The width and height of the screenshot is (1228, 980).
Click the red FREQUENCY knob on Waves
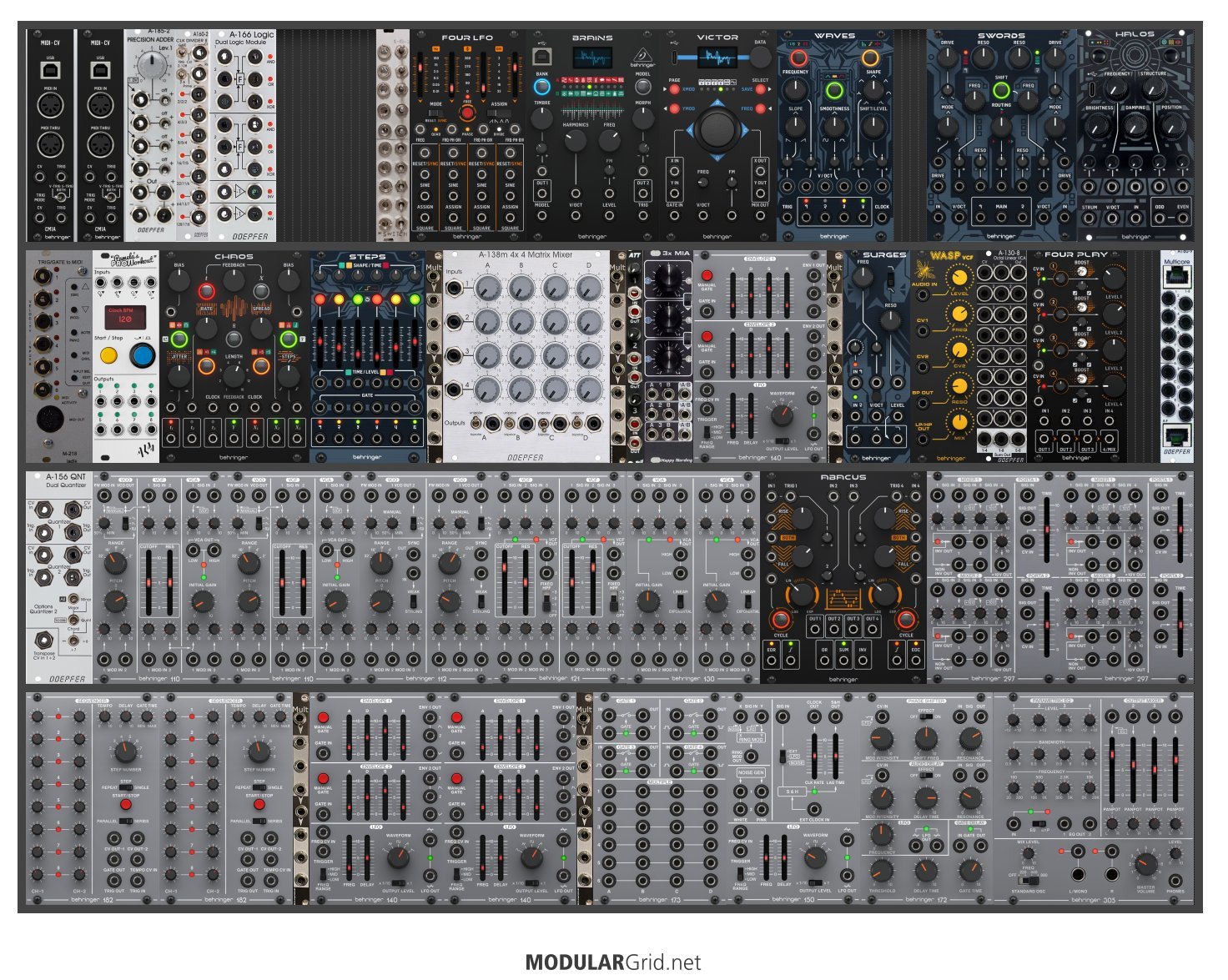coord(798,58)
